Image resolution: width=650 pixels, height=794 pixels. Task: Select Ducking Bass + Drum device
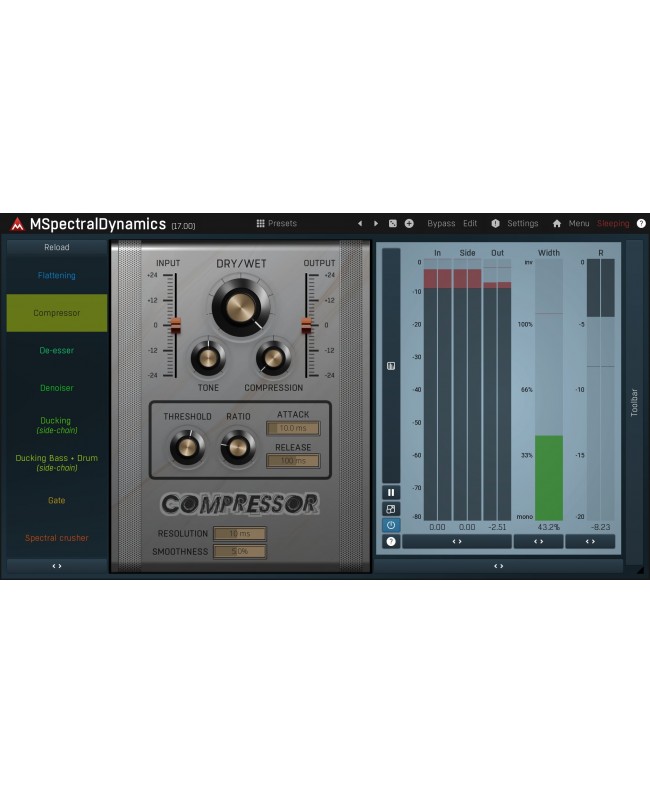[x=57, y=463]
